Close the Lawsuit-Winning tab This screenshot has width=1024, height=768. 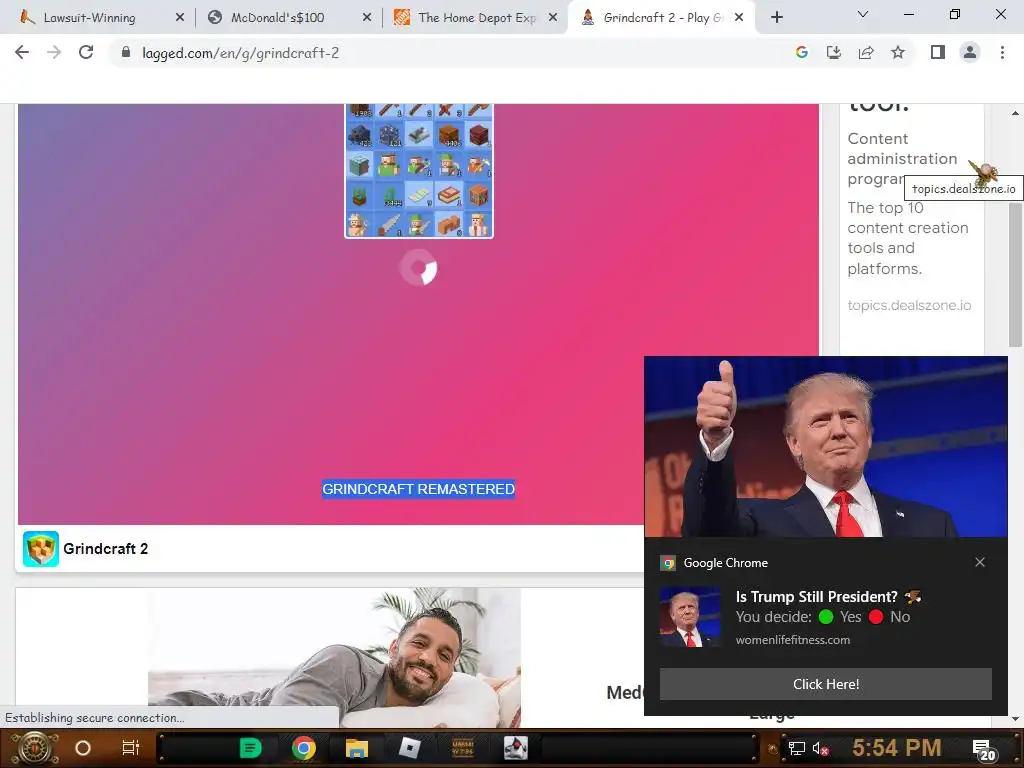click(x=180, y=18)
